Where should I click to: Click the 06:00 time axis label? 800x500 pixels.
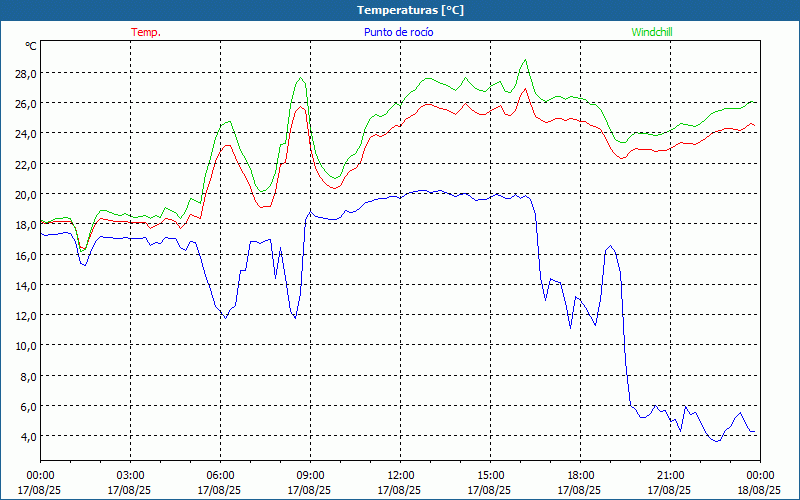[220, 476]
